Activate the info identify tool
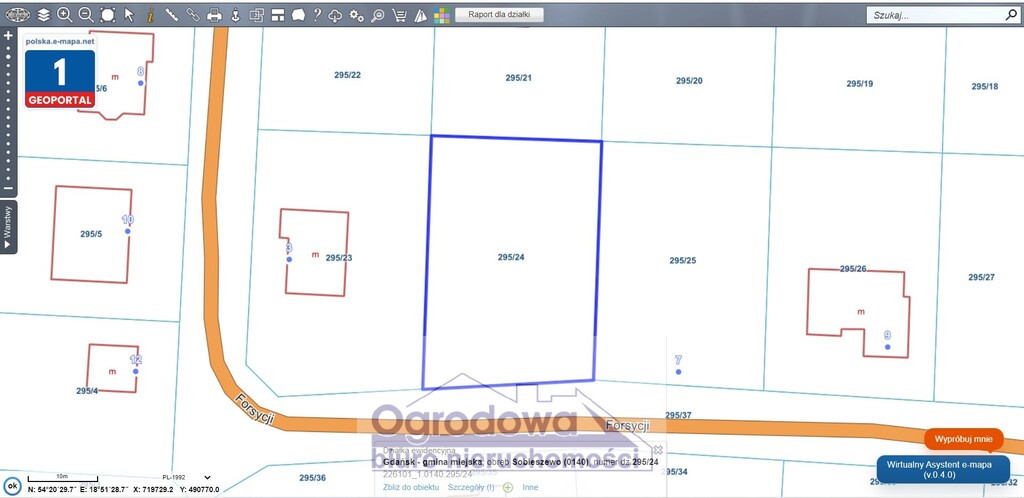Viewport: 1024px width, 498px height. coord(150,14)
